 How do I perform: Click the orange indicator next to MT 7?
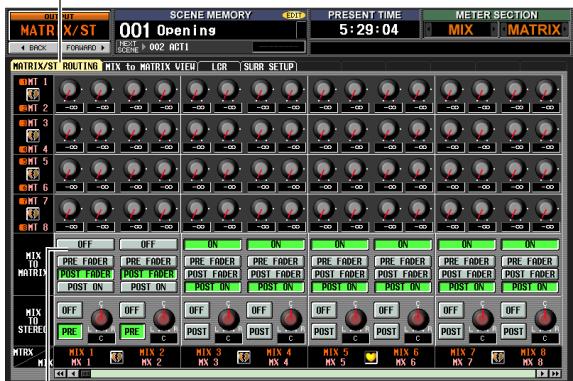click(x=23, y=201)
